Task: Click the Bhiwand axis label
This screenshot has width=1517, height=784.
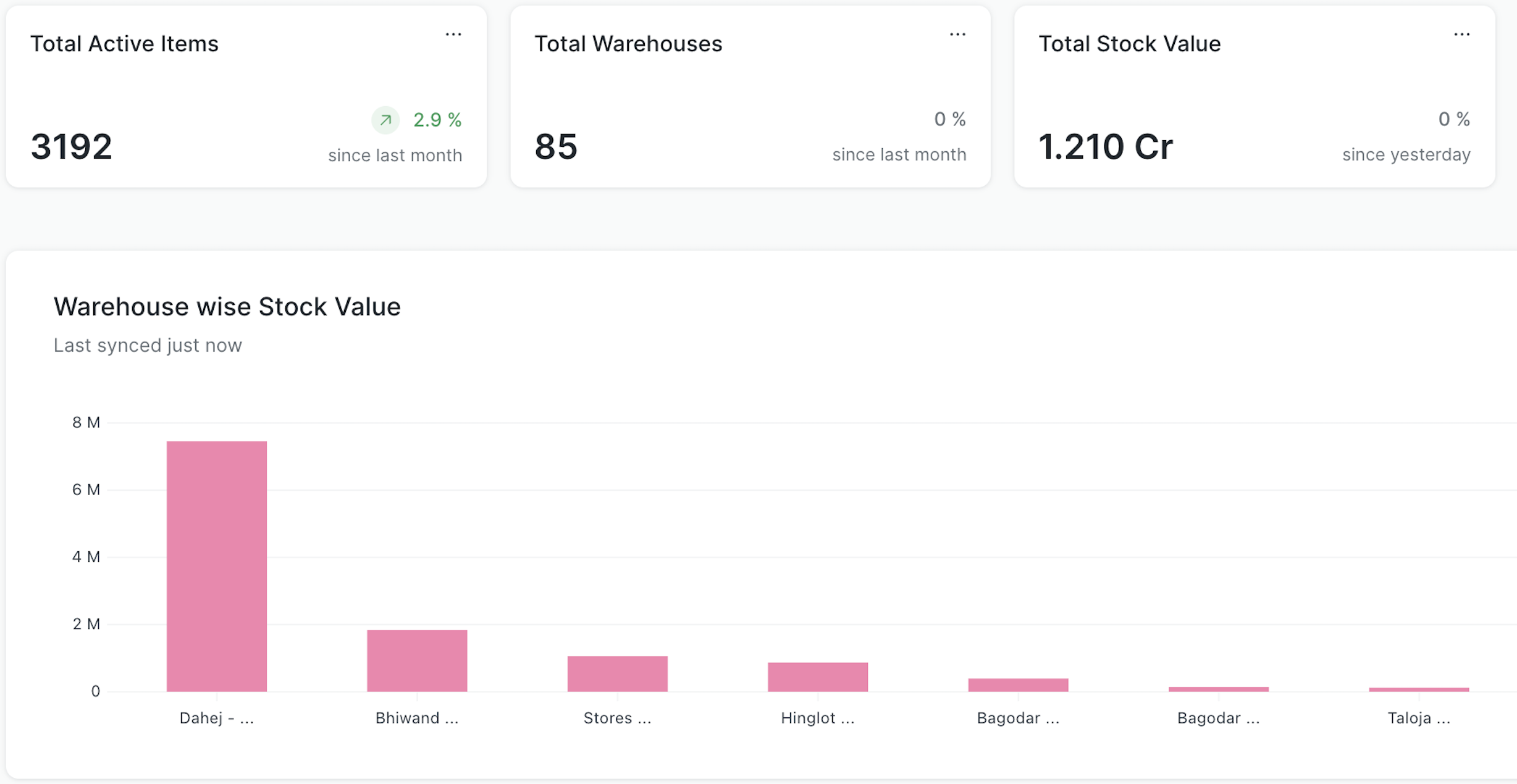Action: (417, 718)
